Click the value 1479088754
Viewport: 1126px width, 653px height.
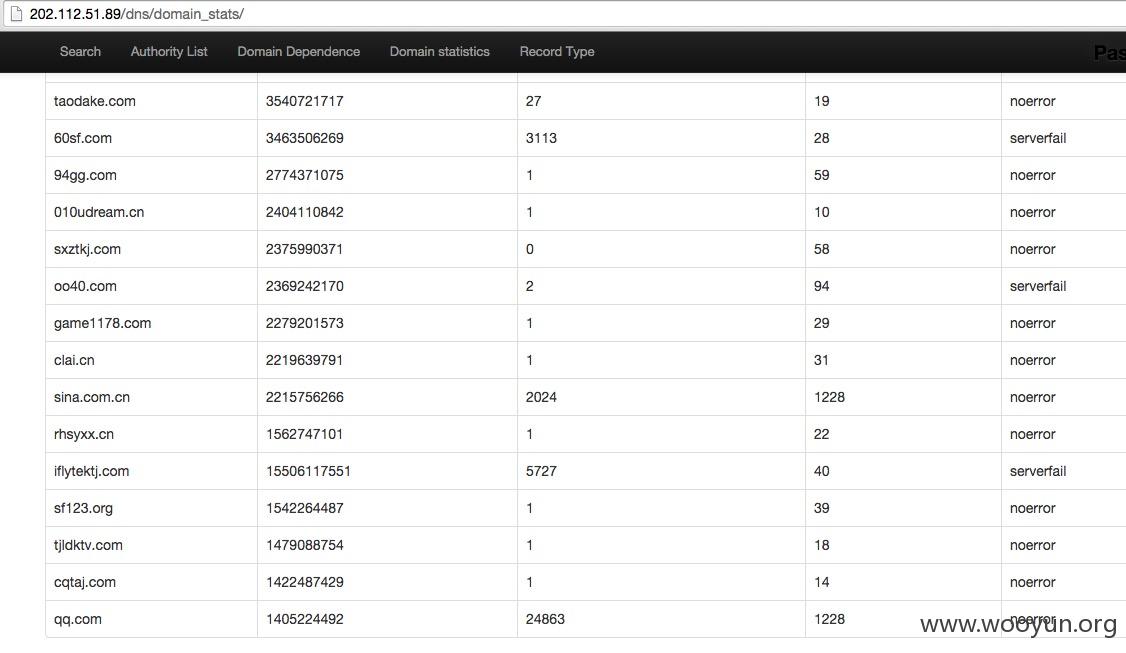click(304, 545)
